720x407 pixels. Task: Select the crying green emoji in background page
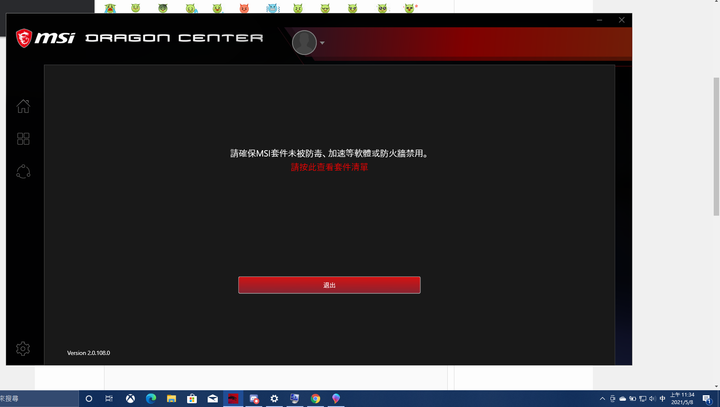click(x=110, y=8)
